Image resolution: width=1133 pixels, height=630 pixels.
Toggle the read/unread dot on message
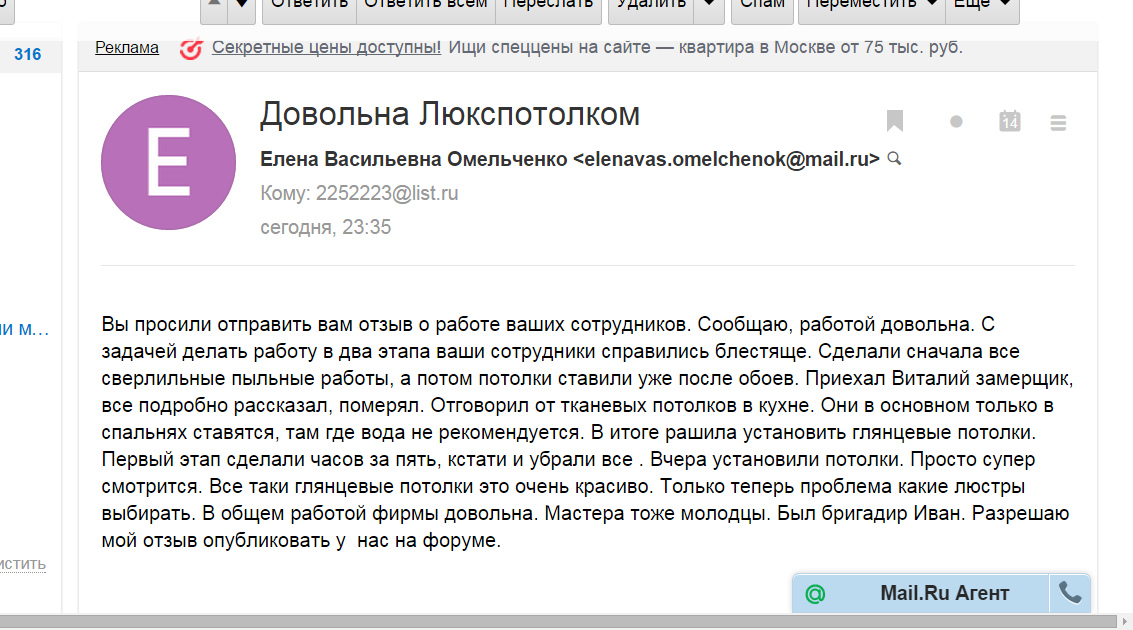(956, 122)
